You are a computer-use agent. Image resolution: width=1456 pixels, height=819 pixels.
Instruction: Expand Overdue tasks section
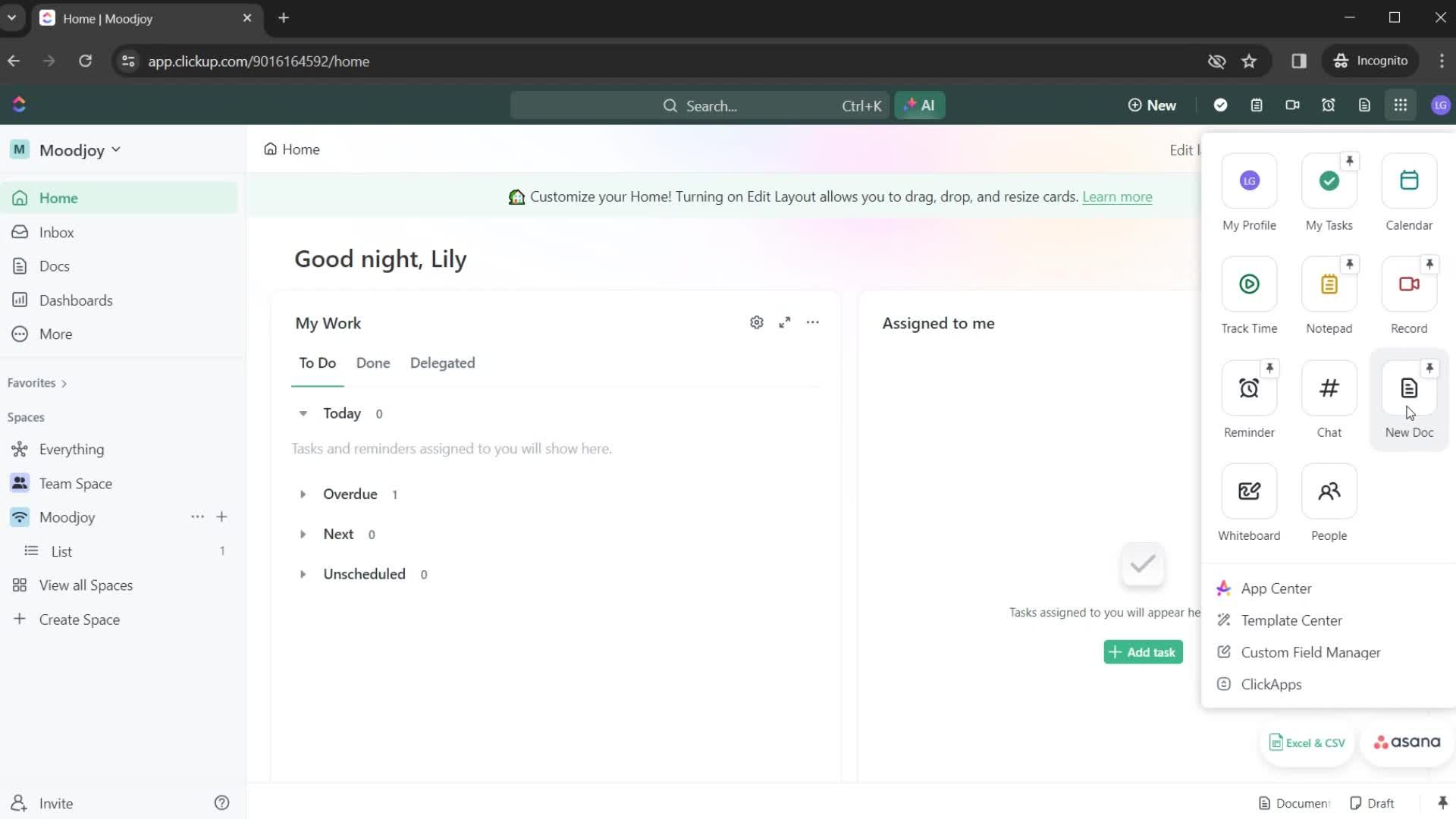tap(303, 494)
